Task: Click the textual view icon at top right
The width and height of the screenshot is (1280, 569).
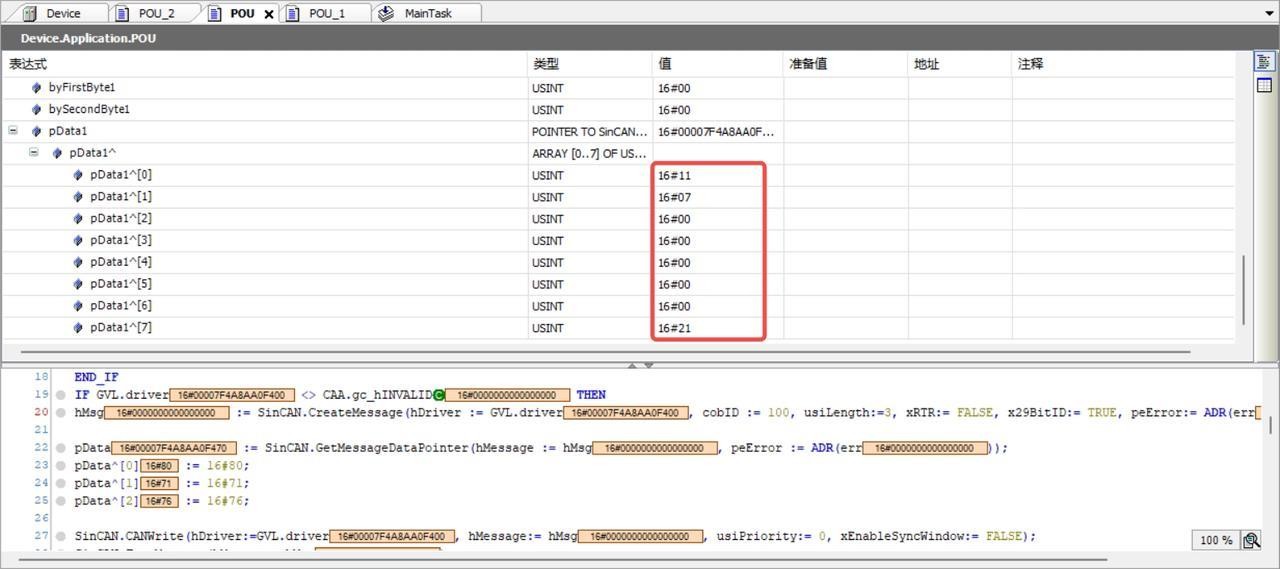Action: (1262, 62)
